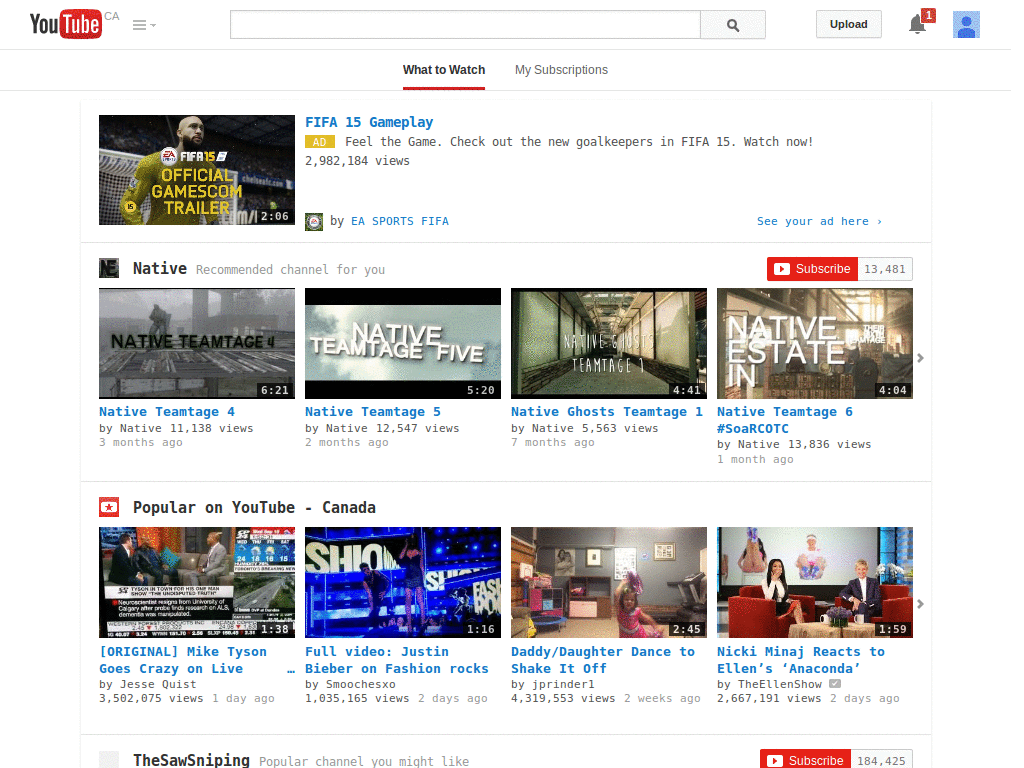Open the FIFA 15 Gameplay title link
Viewport: 1024px width, 768px height.
pos(369,122)
